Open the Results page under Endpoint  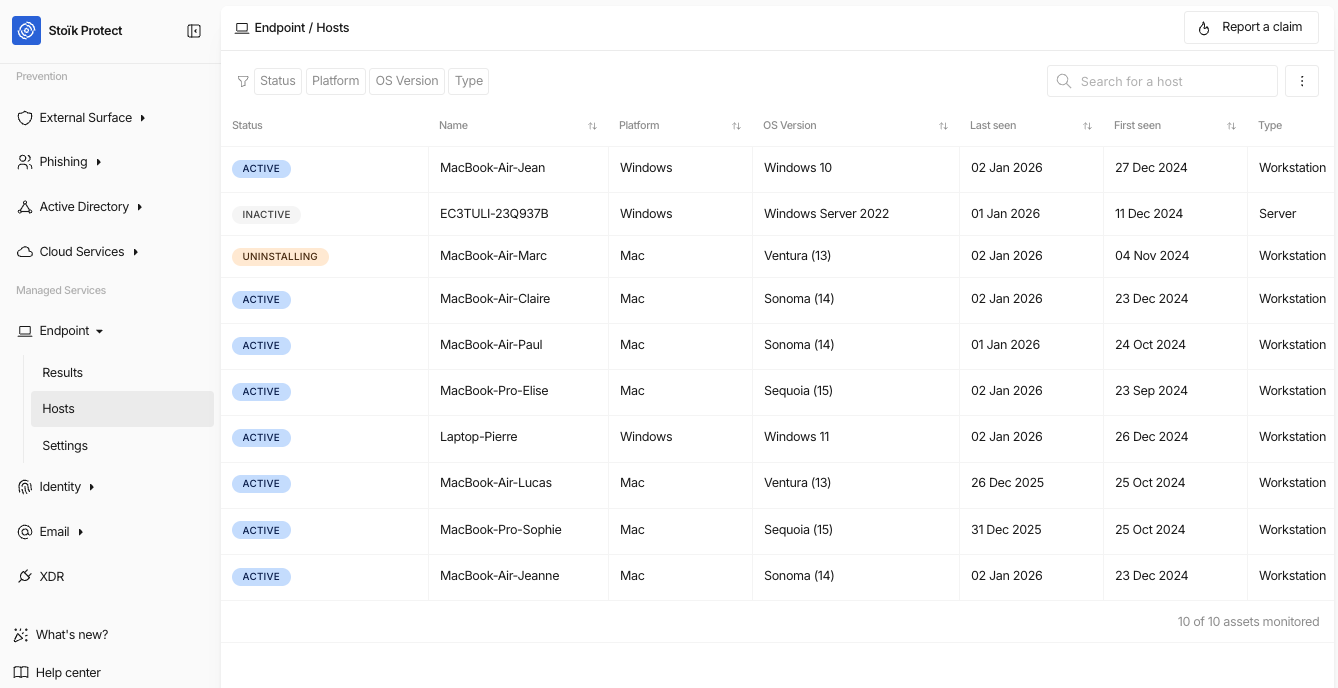[63, 373]
